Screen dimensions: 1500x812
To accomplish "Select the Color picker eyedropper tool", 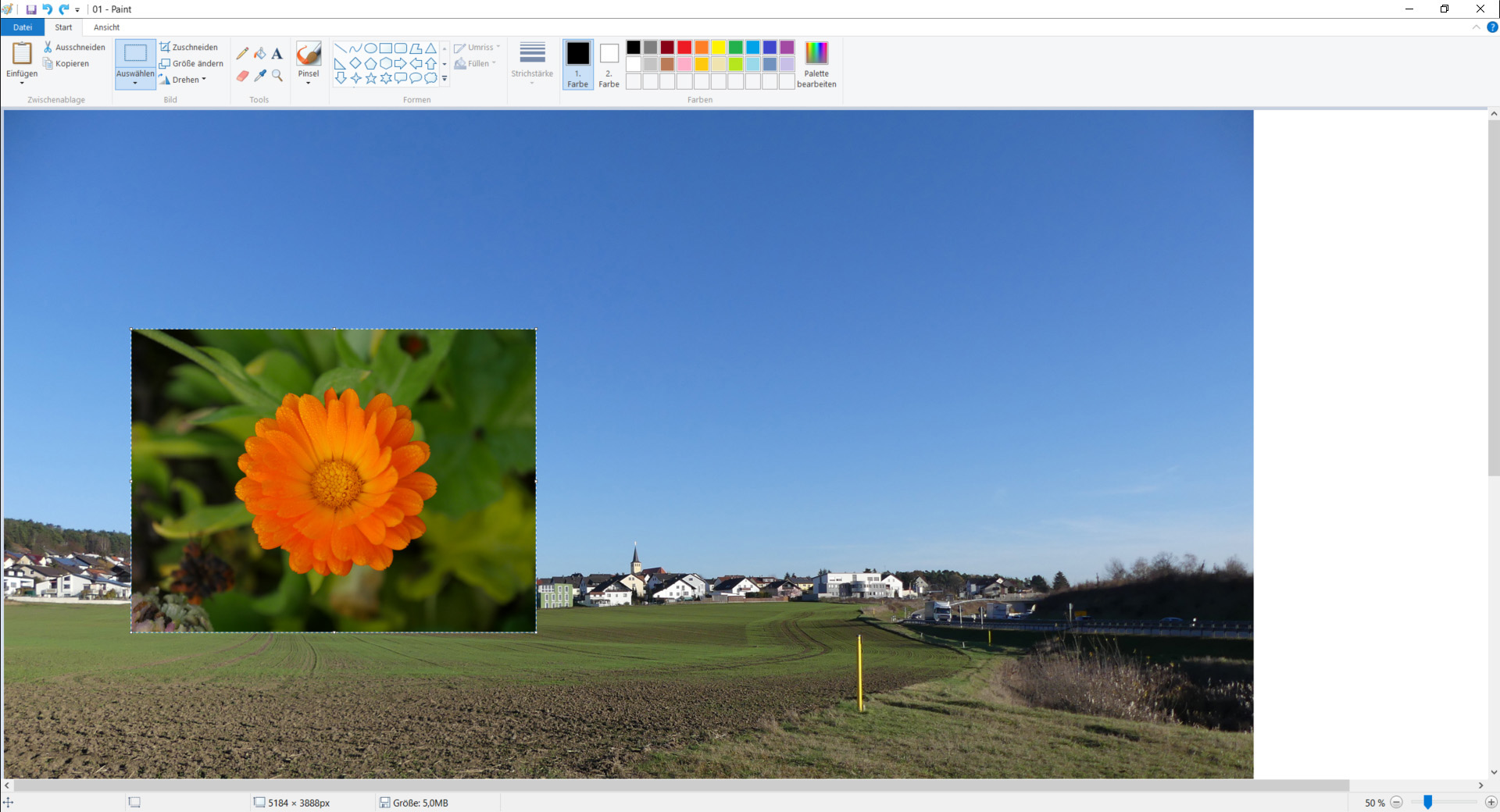I will [x=260, y=76].
